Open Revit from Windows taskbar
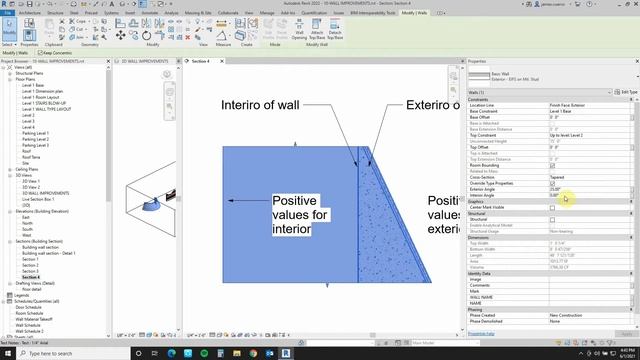The image size is (640, 360). click(x=286, y=353)
